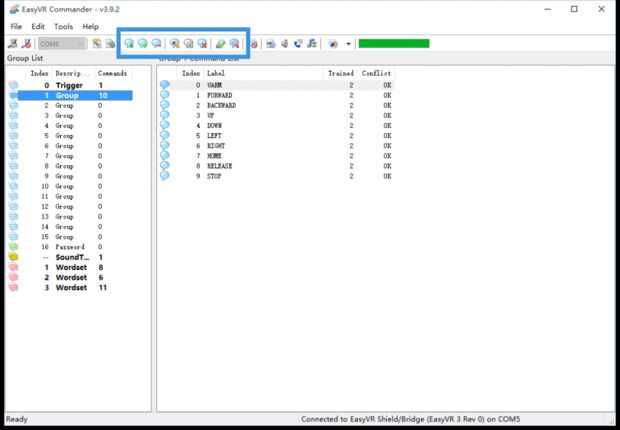Open the COM port combo box
The width and height of the screenshot is (620, 430).
coord(62,44)
